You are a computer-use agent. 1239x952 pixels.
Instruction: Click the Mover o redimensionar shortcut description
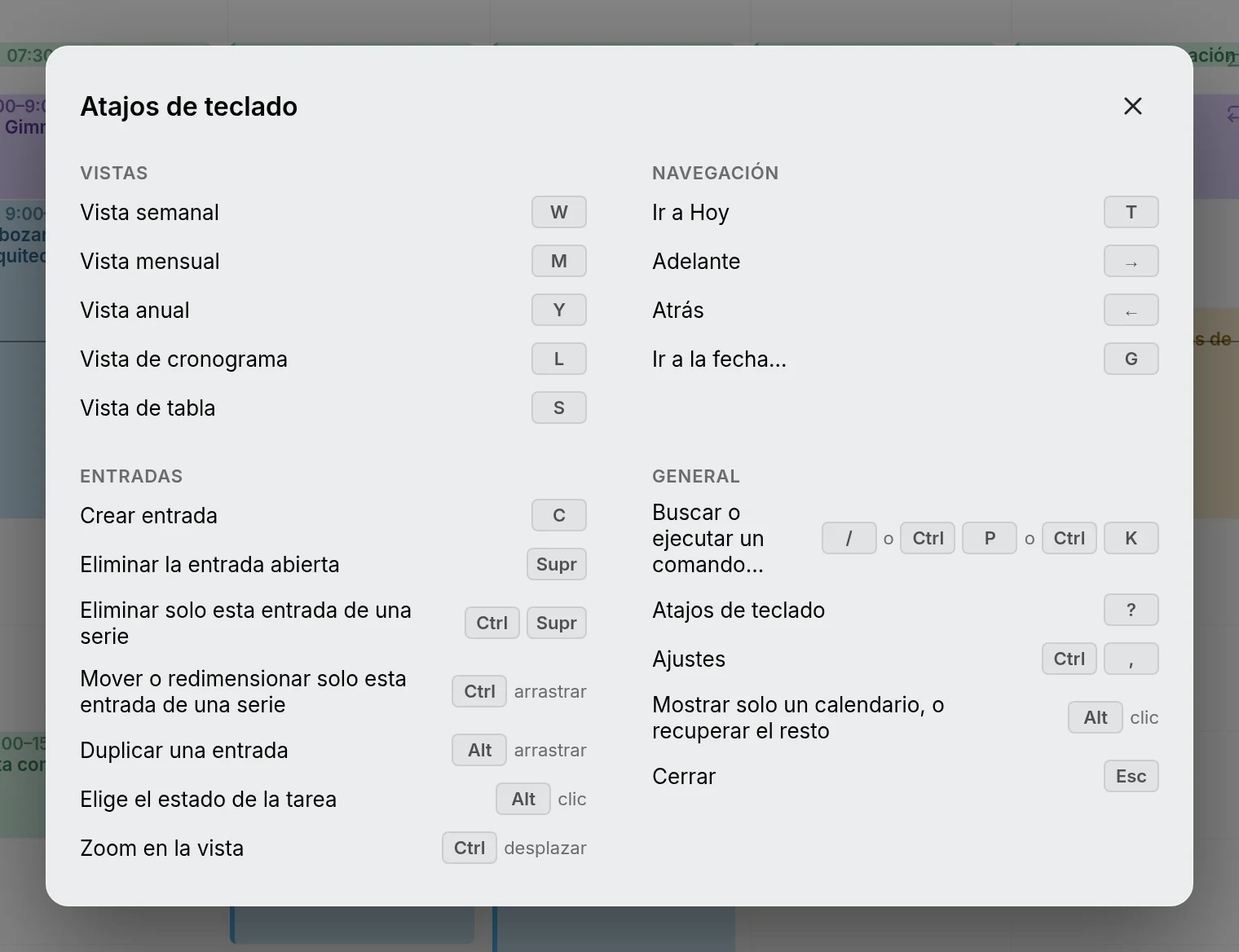[243, 692]
